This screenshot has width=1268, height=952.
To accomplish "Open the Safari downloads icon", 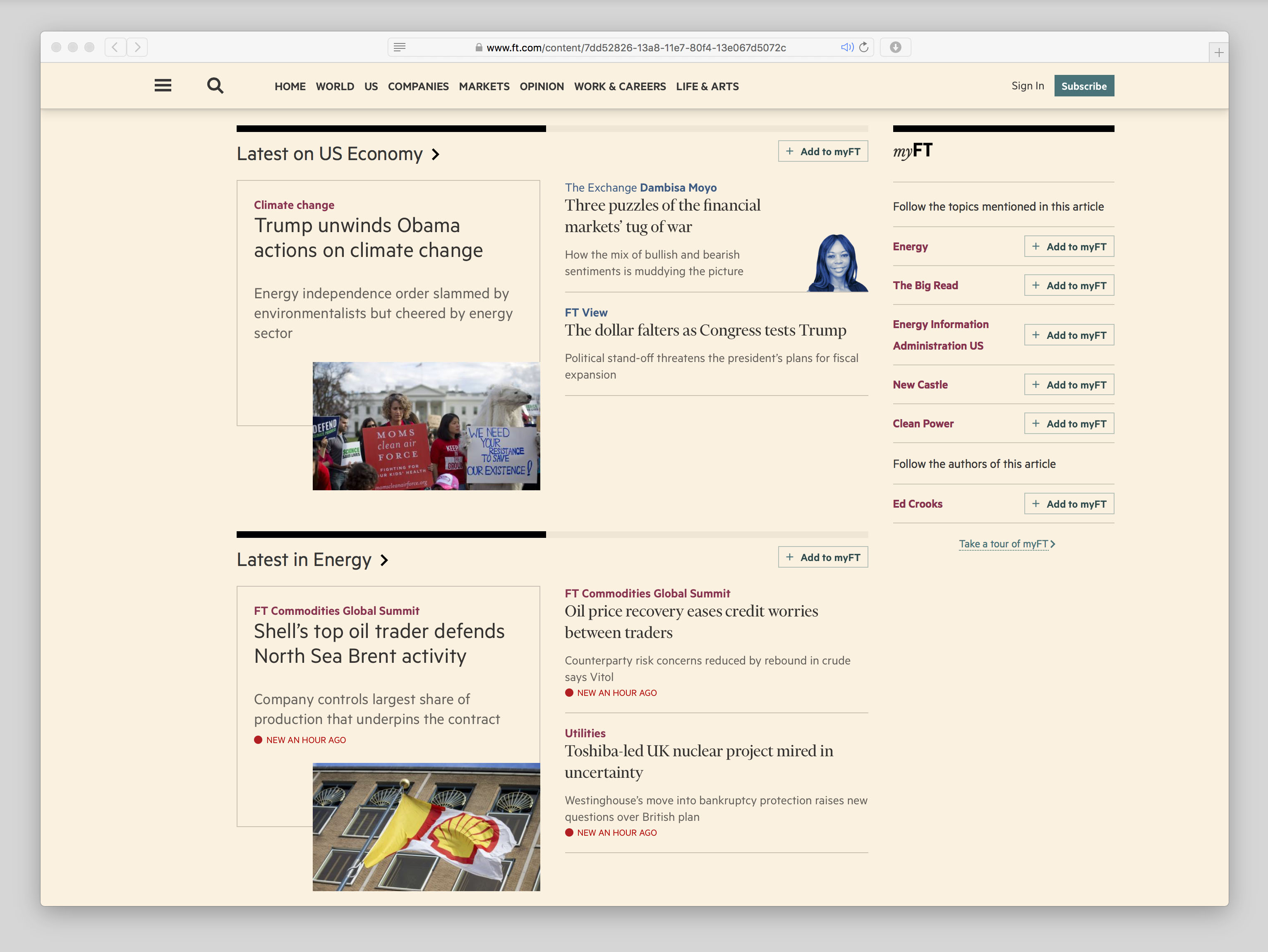I will [x=895, y=47].
